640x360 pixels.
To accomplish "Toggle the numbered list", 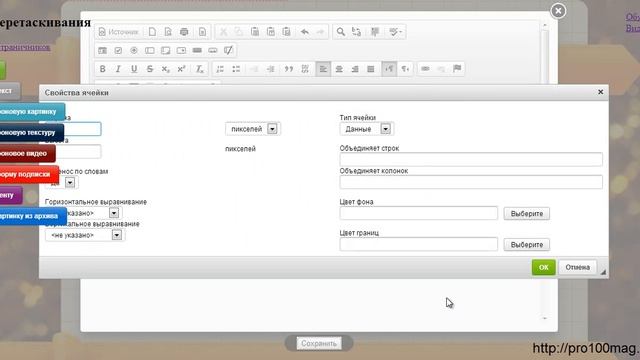I will [220, 69].
